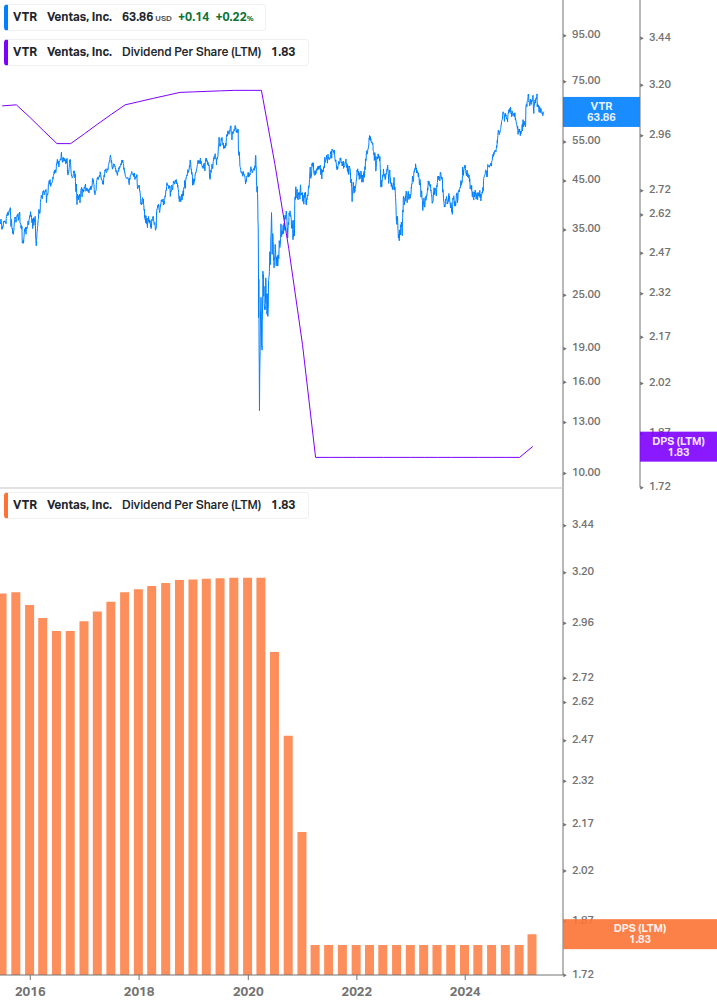Click the 25.00 price axis label
The image size is (717, 1005).
click(586, 294)
